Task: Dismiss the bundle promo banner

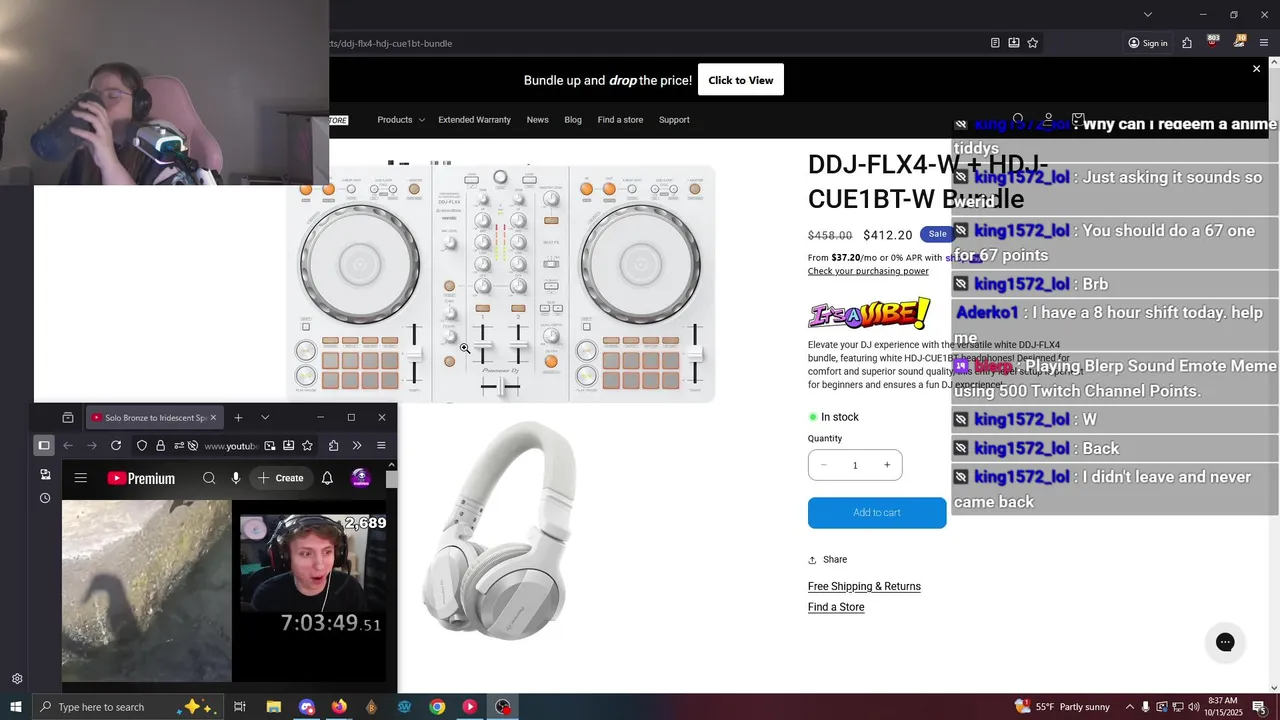Action: pos(1257,69)
